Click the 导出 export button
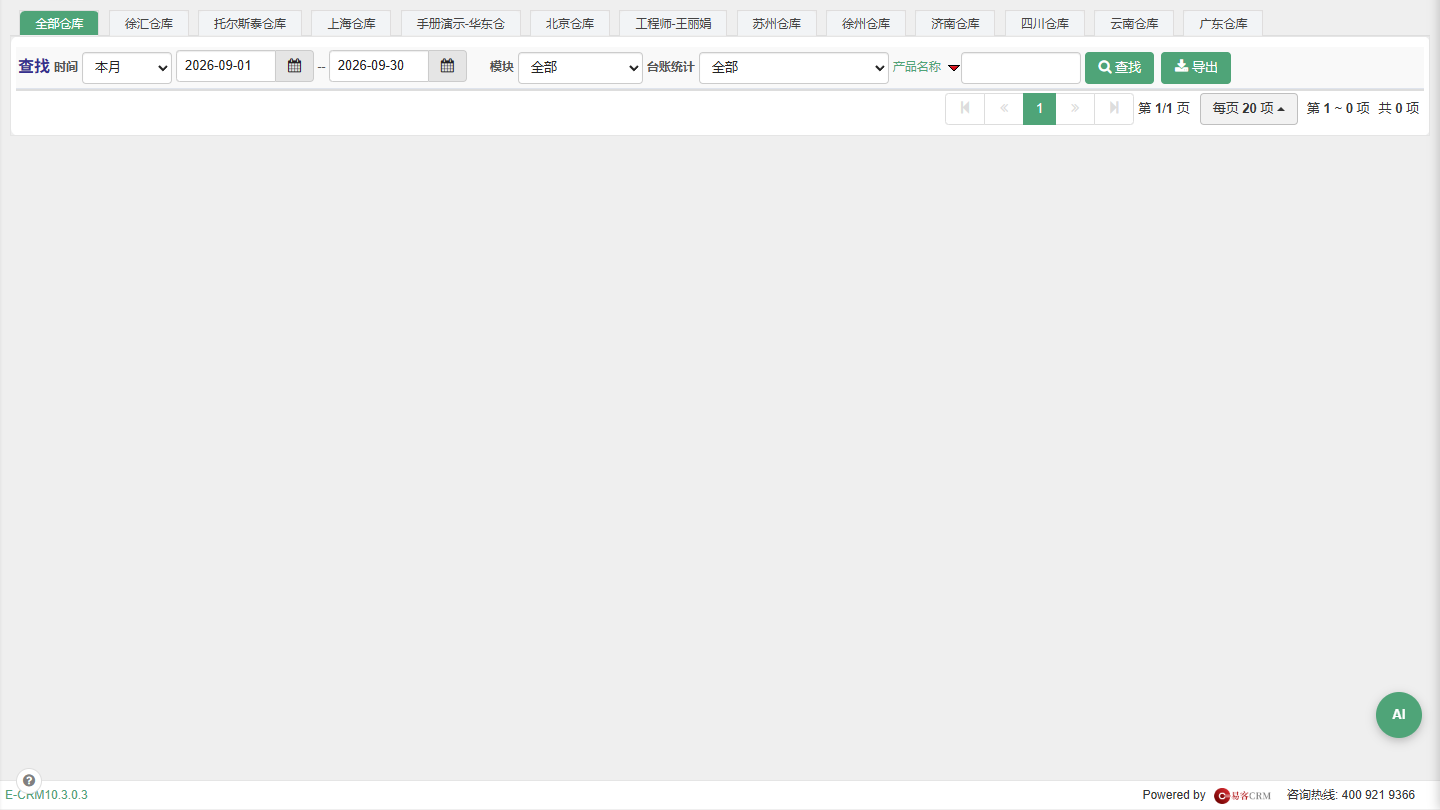Viewport: 1440px width, 810px height. [1196, 67]
